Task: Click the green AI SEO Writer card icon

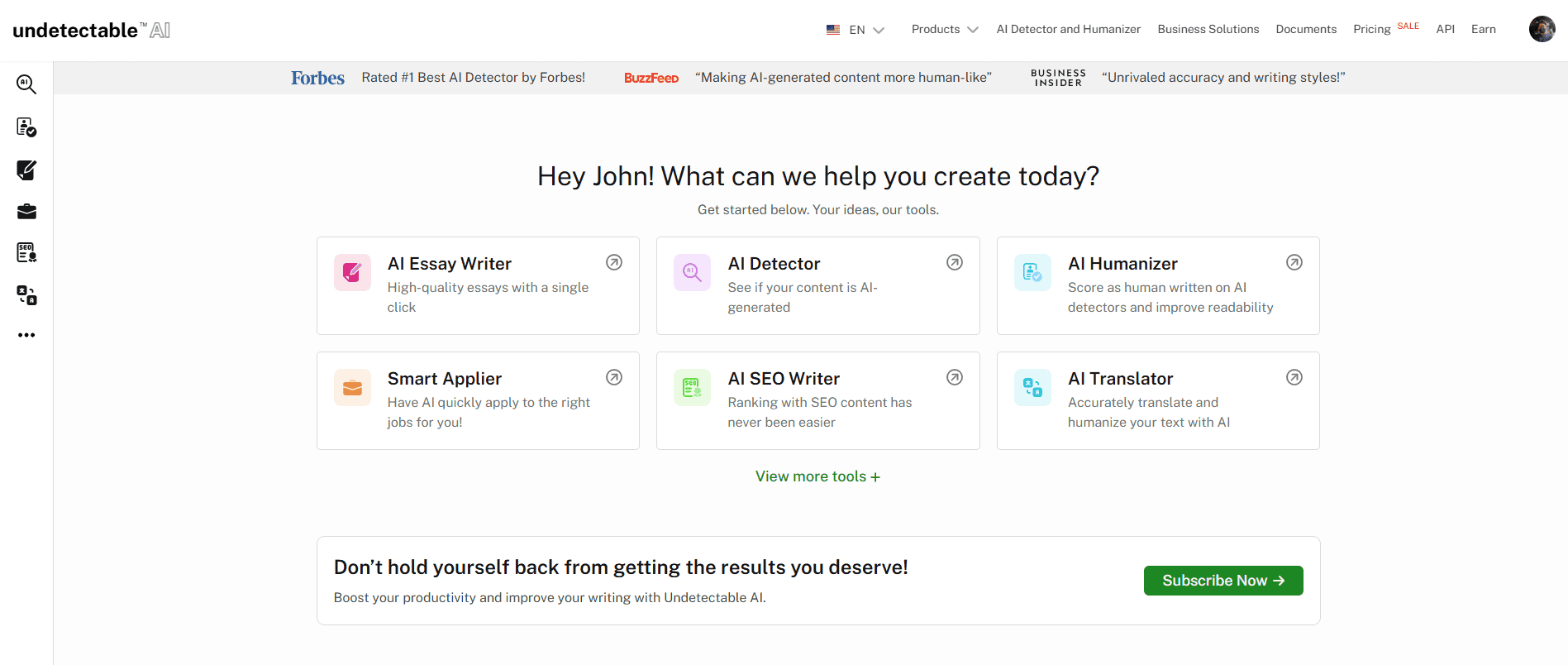Action: (692, 387)
